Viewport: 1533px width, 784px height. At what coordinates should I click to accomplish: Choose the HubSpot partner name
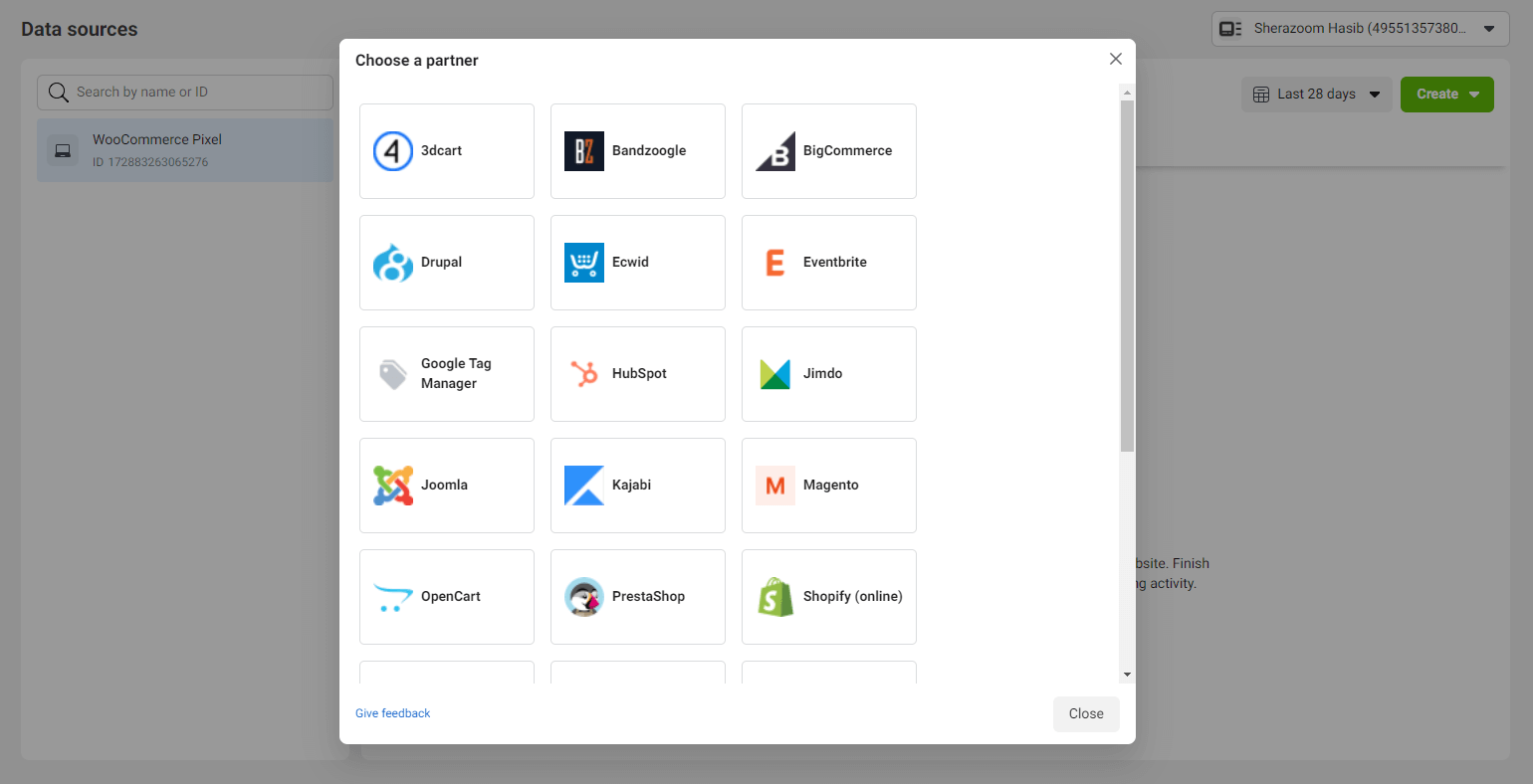[639, 374]
